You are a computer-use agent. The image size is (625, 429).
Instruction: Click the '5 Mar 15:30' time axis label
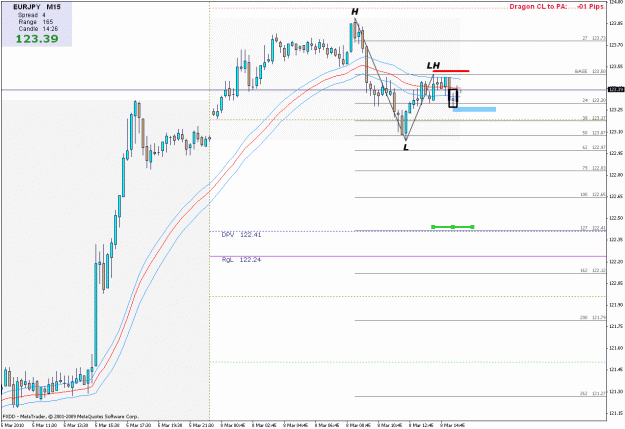(x=106, y=425)
